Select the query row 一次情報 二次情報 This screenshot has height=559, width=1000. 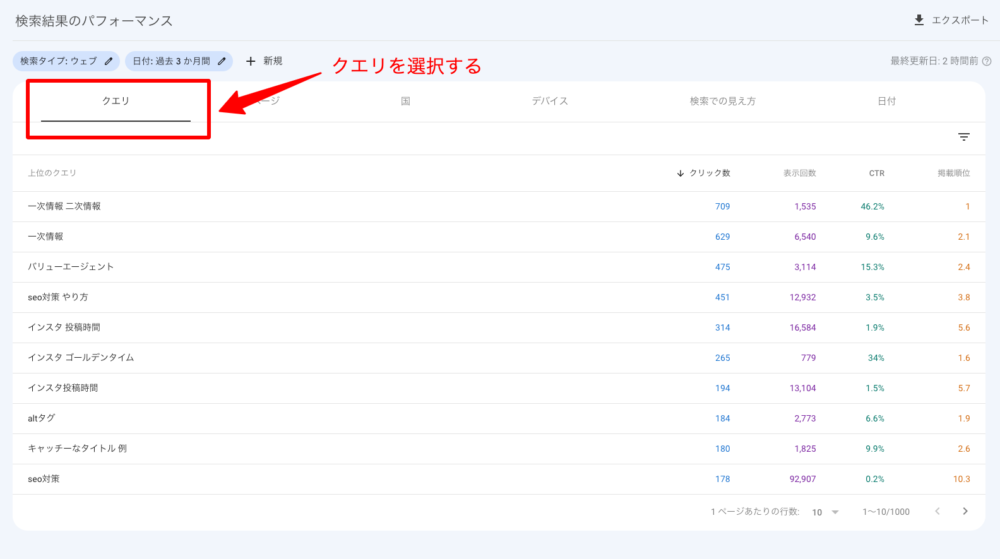tap(65, 206)
